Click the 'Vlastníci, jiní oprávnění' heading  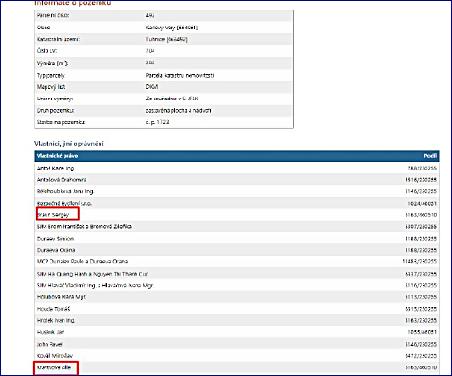[69, 144]
